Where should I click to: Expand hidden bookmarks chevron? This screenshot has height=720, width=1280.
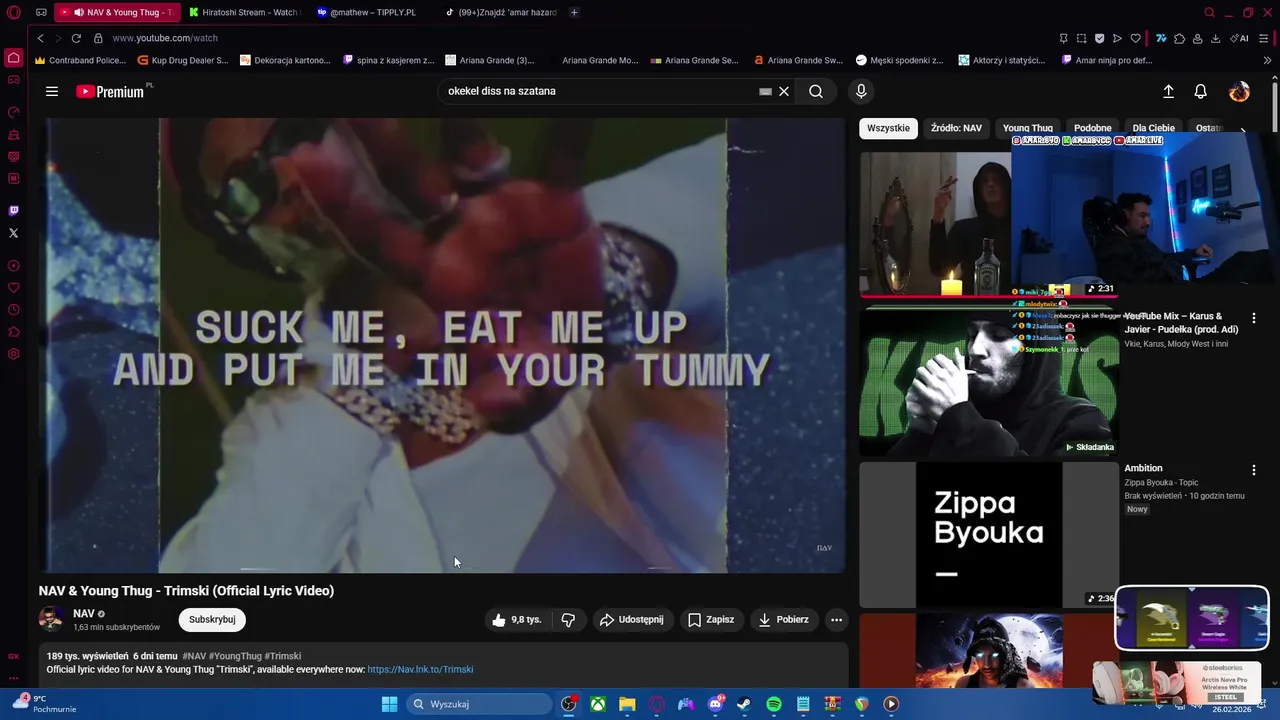click(1267, 60)
